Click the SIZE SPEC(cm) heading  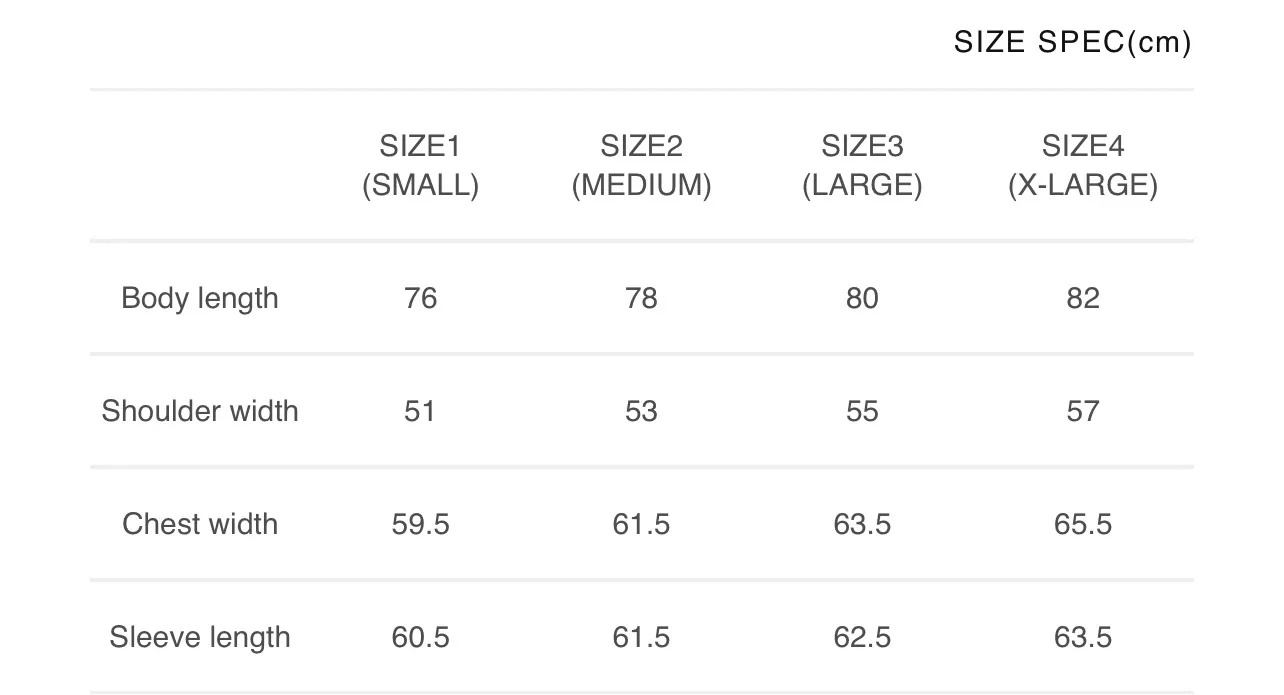point(1072,43)
